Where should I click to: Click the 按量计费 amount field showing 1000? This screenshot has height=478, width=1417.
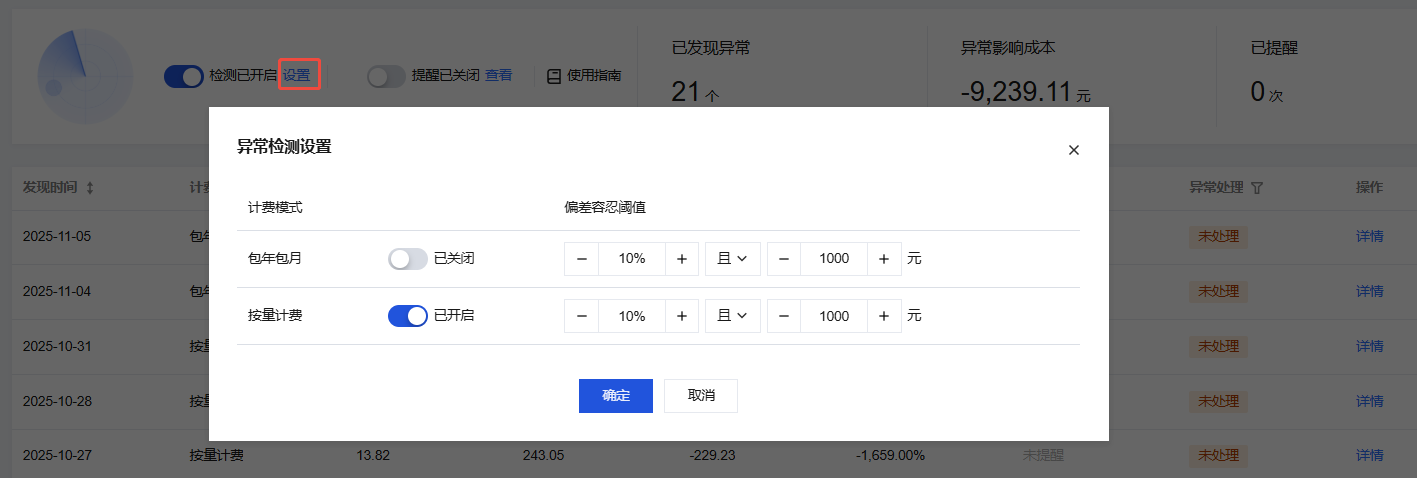point(834,316)
